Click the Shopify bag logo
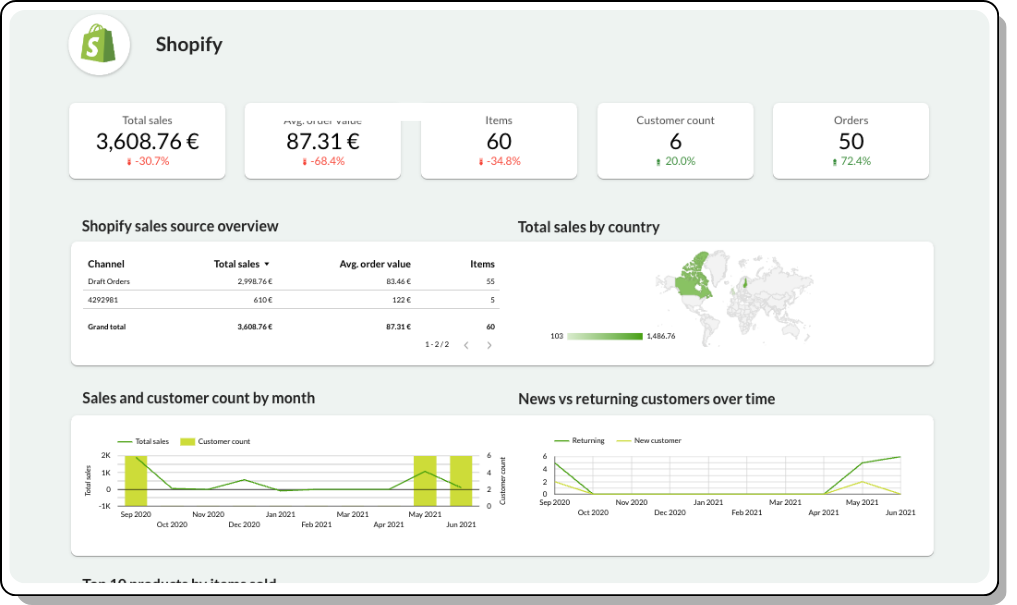The image size is (1017, 605). [x=99, y=45]
